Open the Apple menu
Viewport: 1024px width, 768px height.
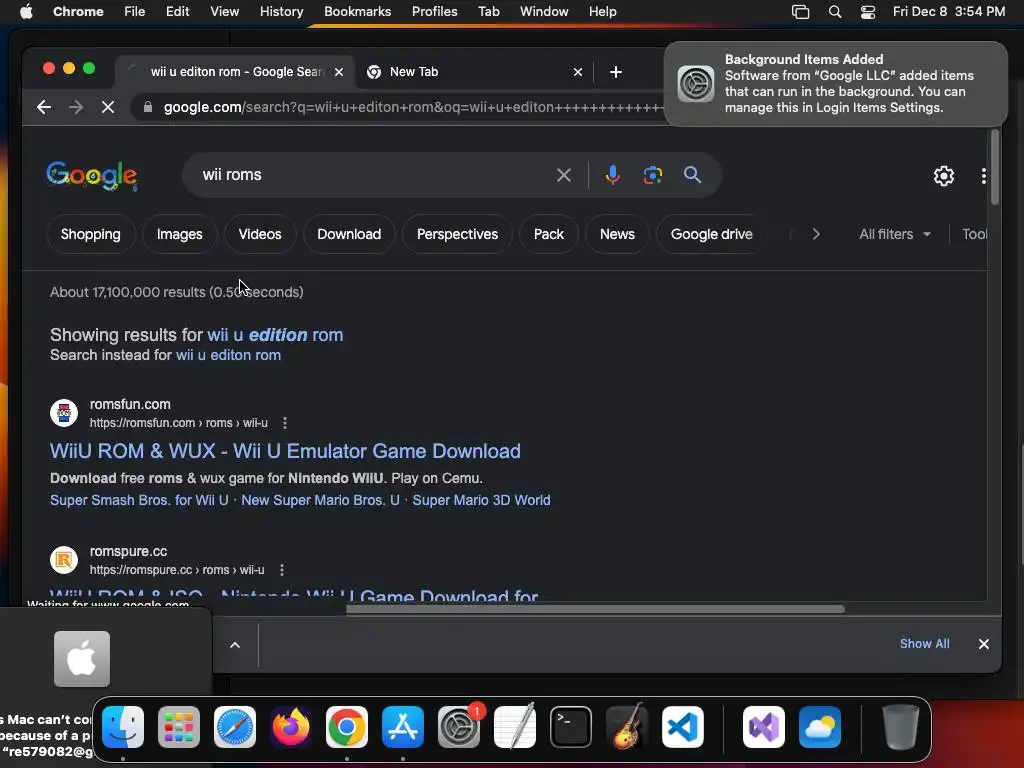26,12
